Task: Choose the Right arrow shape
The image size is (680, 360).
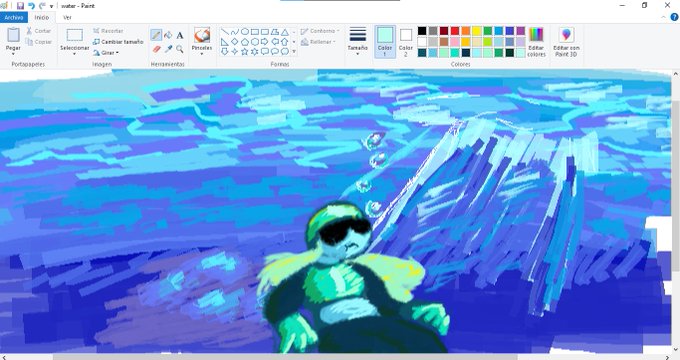Action: tap(265, 42)
